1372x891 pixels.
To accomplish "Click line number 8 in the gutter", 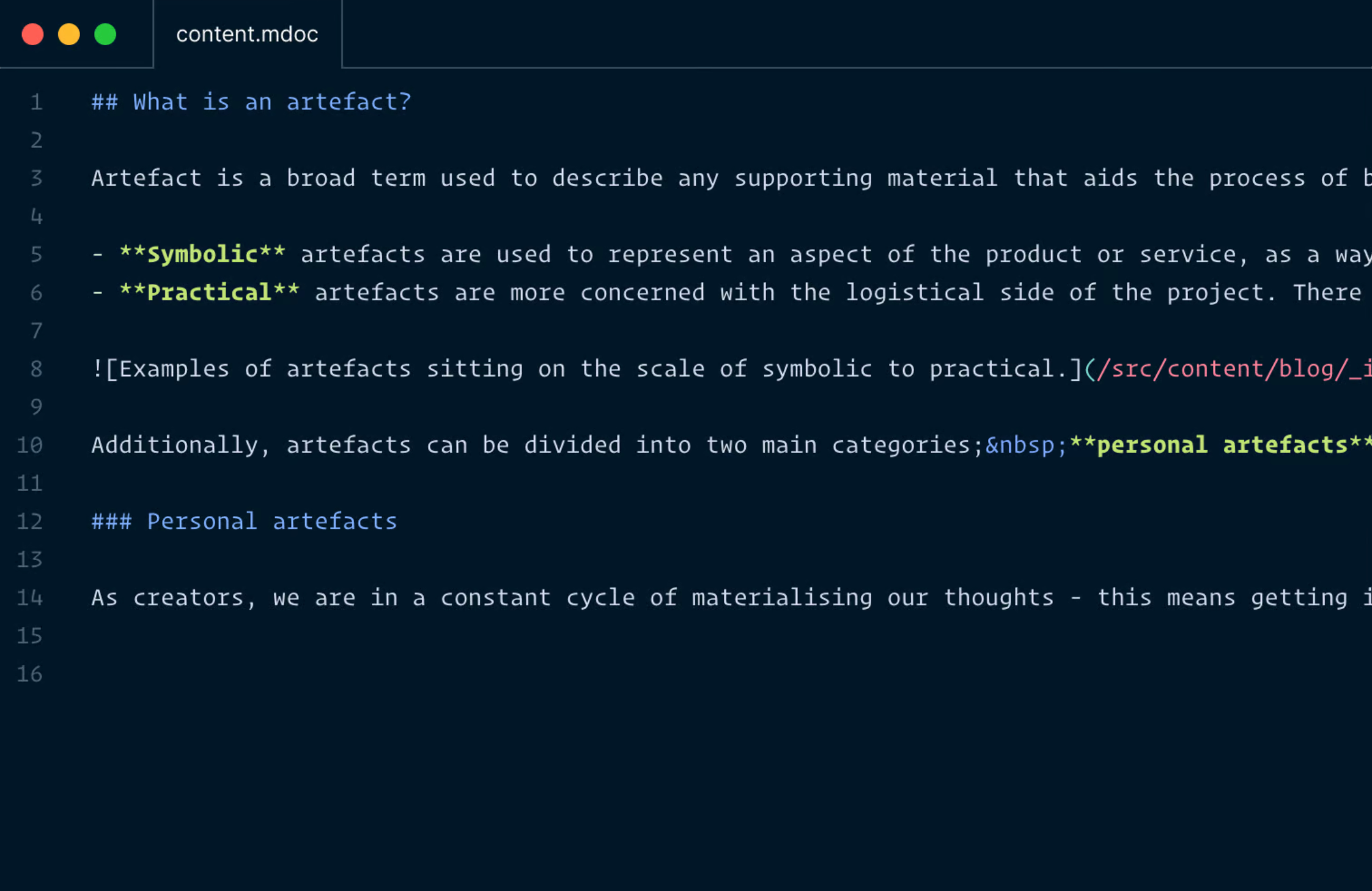I will 37,369.
